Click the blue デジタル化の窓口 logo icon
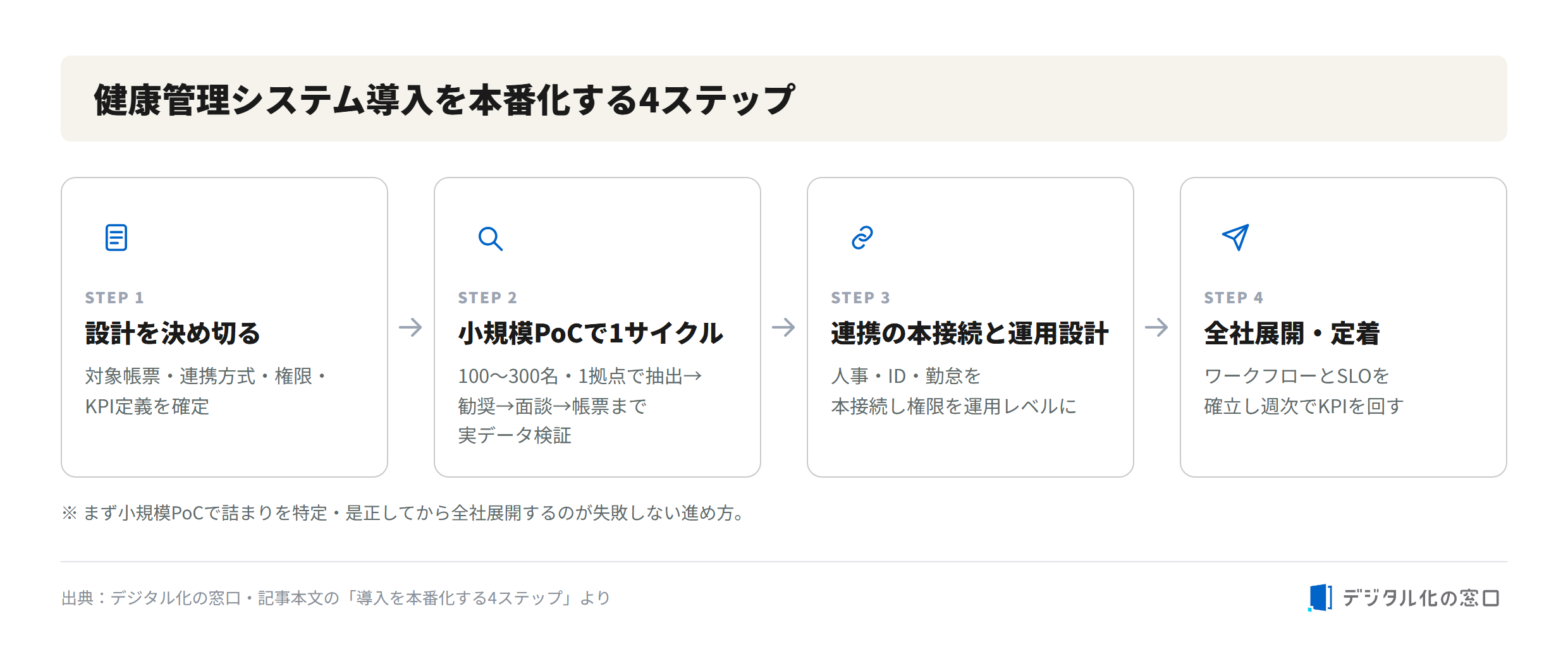 (x=1320, y=598)
